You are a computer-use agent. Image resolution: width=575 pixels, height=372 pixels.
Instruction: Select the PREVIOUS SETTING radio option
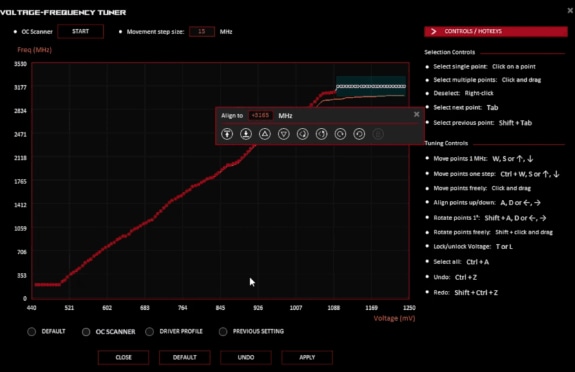click(x=223, y=332)
